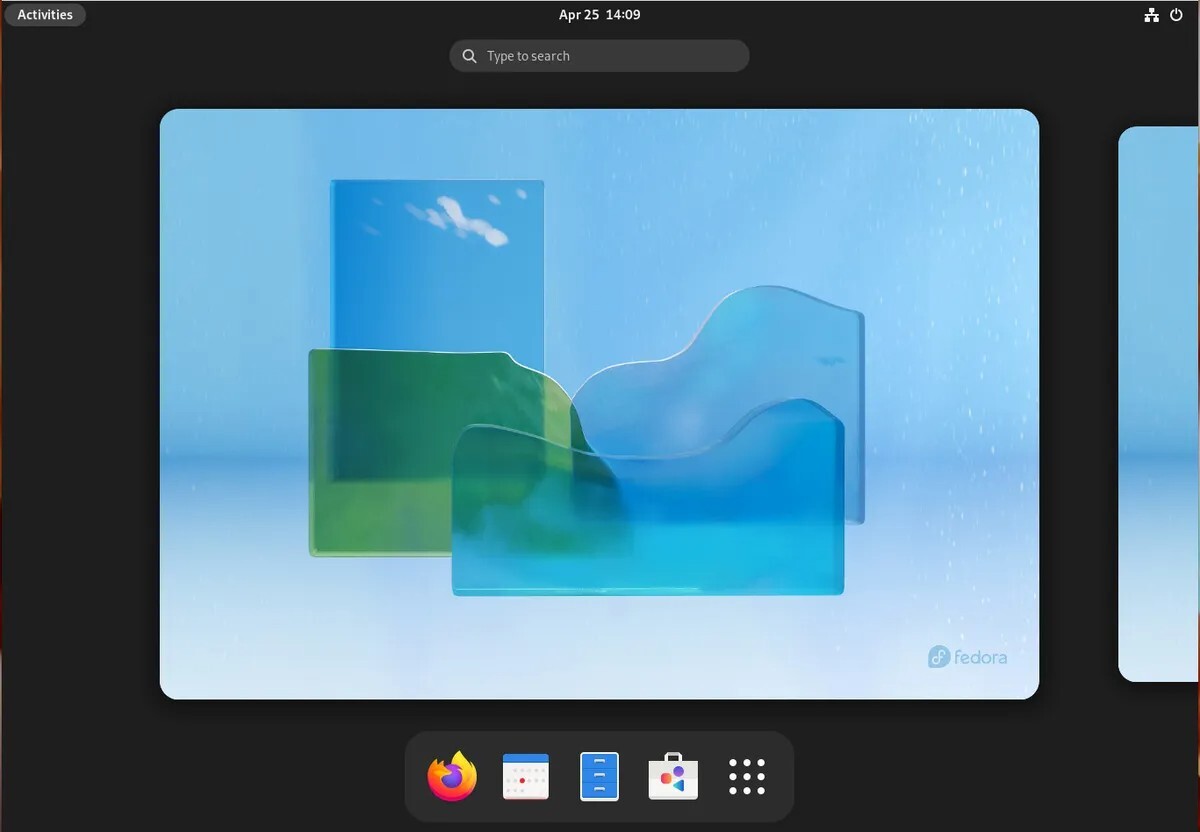
Task: Click the fedora logo on the wallpaper
Action: 967,657
